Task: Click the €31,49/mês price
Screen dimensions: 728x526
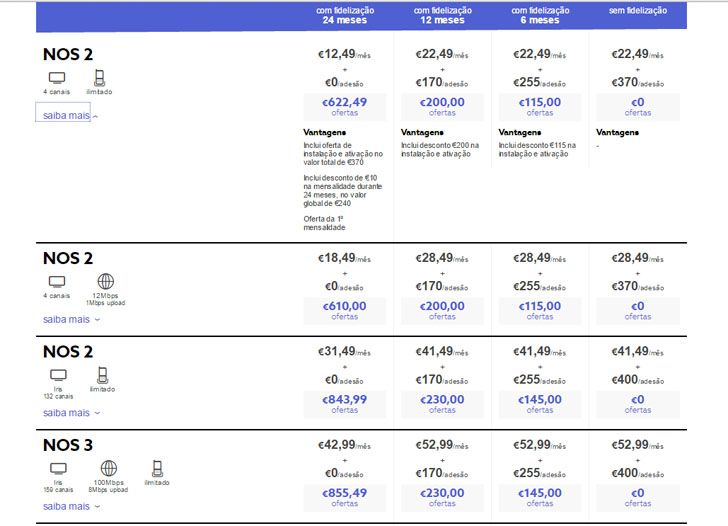Action: (344, 351)
